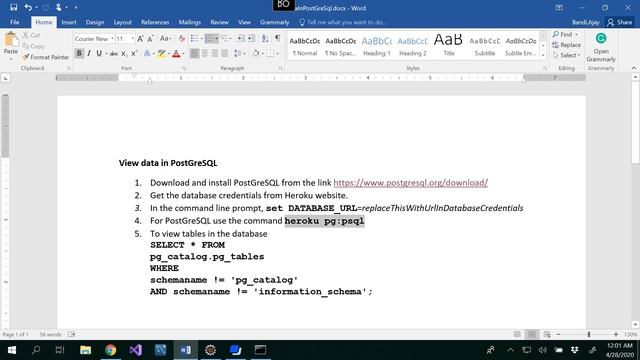Screen dimensions: 640x360
Task: Justify the paragraph text
Action: 224,53
